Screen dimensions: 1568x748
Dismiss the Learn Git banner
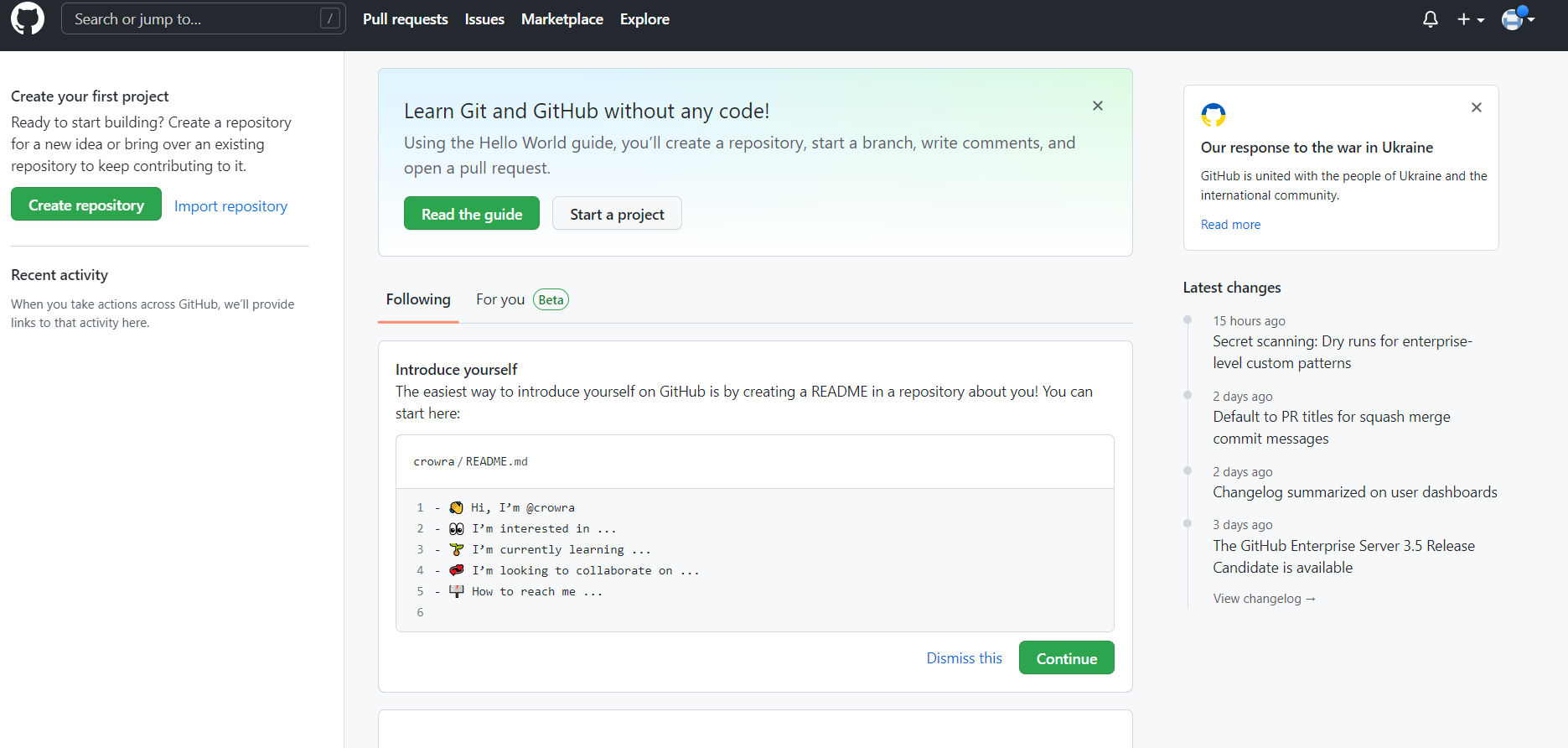1097,106
